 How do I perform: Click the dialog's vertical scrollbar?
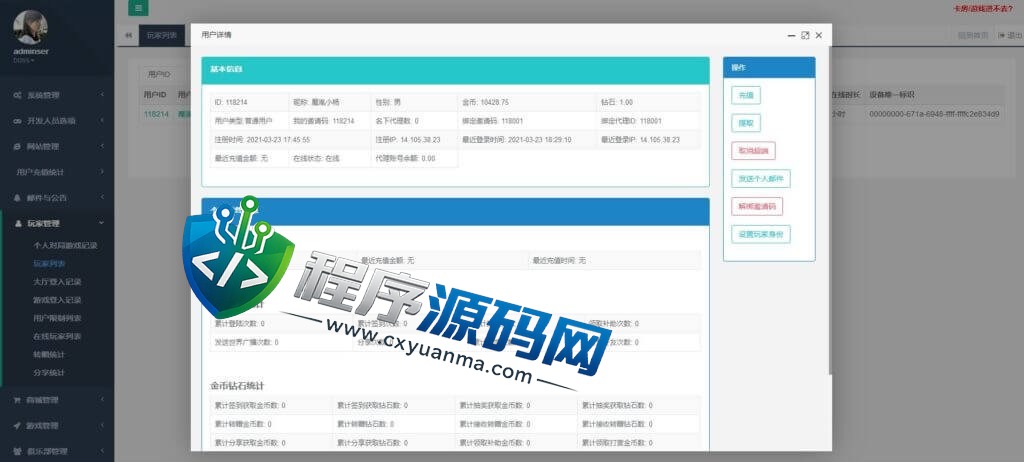(x=829, y=209)
